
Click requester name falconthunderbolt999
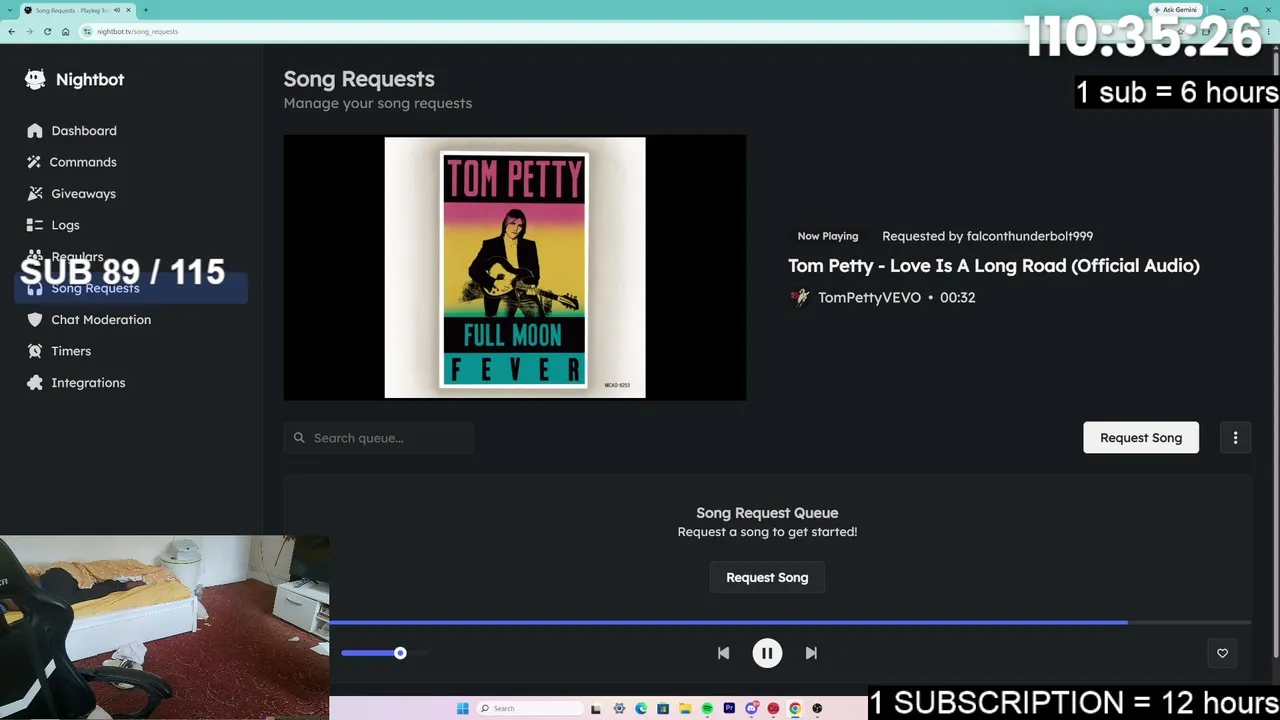(x=1030, y=236)
